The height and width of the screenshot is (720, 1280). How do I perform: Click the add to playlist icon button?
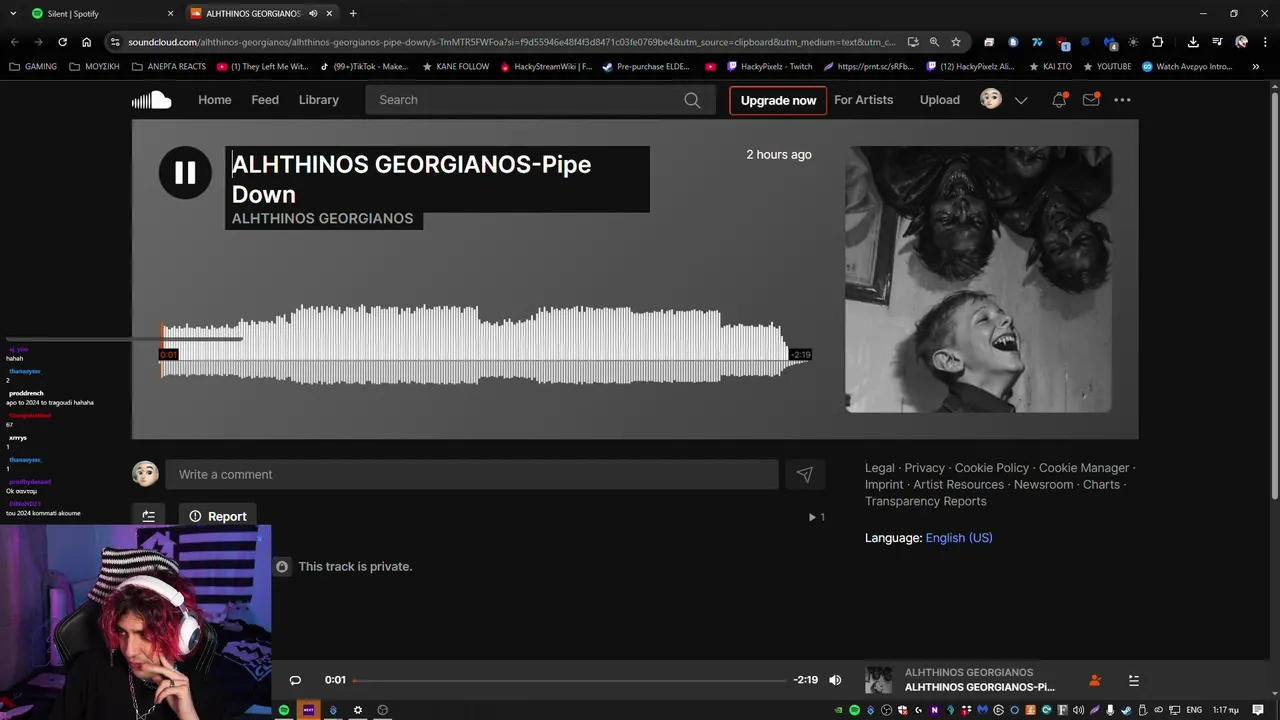pos(148,516)
